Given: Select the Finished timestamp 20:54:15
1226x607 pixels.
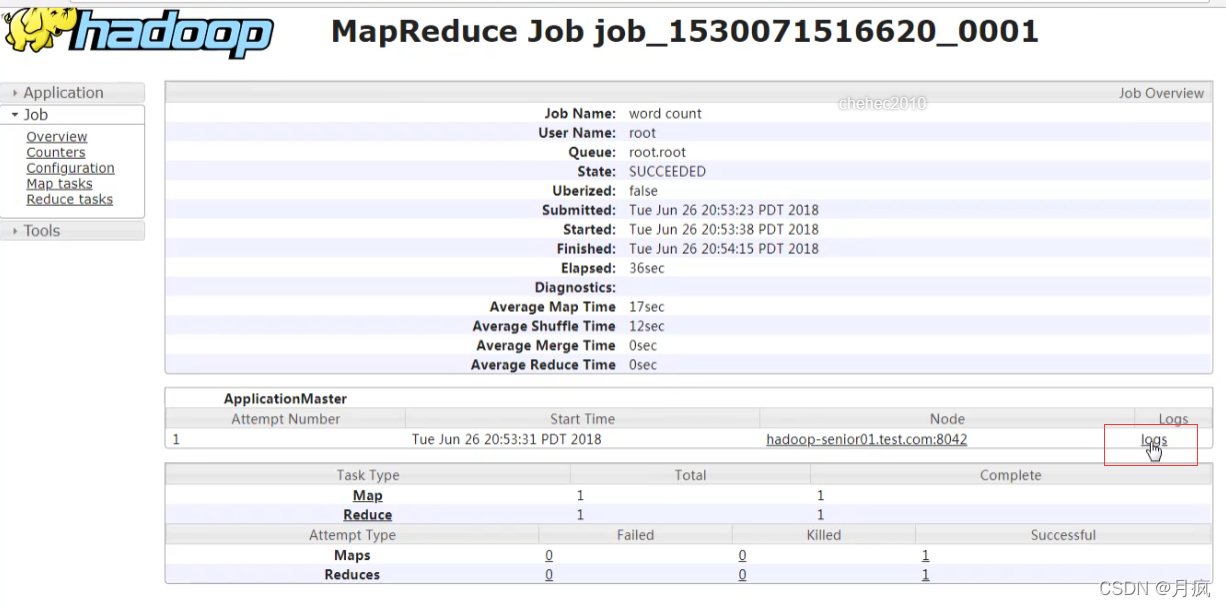Looking at the screenshot, I should click(x=724, y=249).
